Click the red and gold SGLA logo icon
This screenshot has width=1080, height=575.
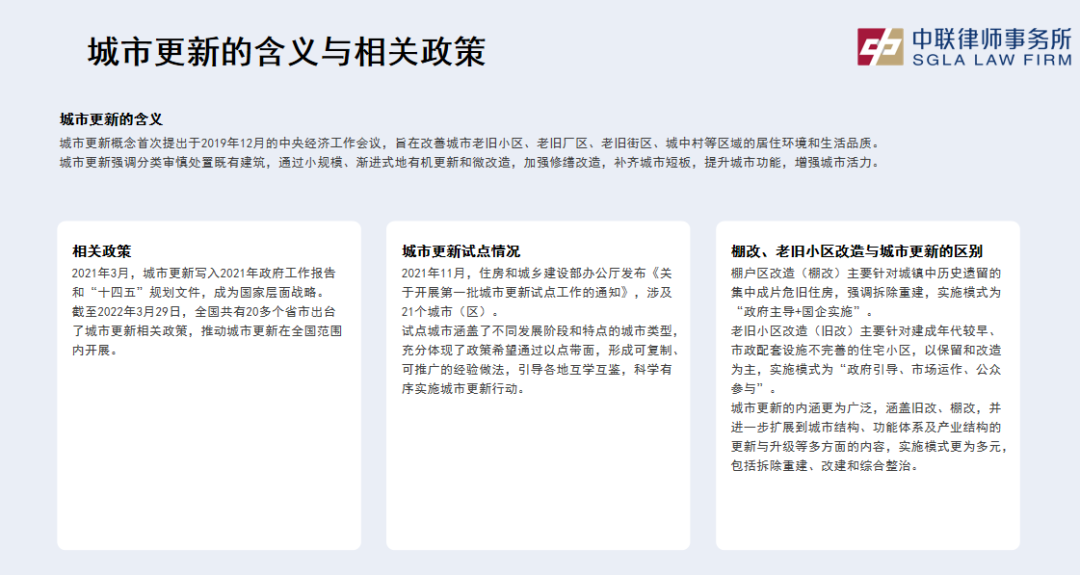pos(878,48)
